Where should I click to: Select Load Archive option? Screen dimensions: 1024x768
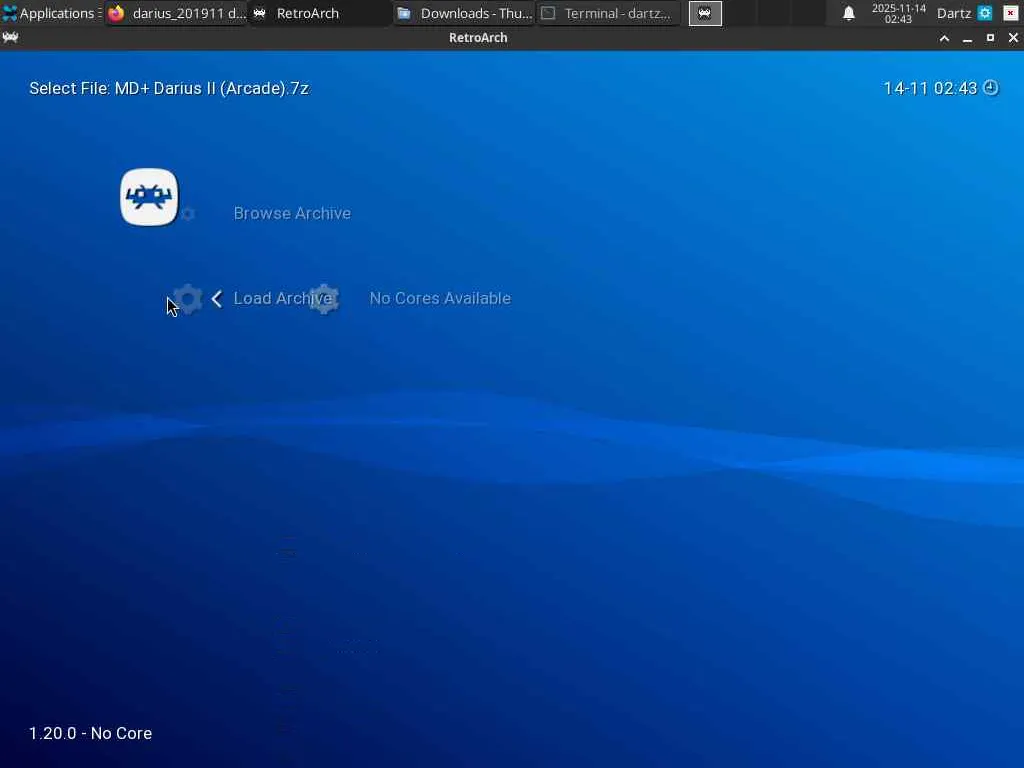[283, 298]
